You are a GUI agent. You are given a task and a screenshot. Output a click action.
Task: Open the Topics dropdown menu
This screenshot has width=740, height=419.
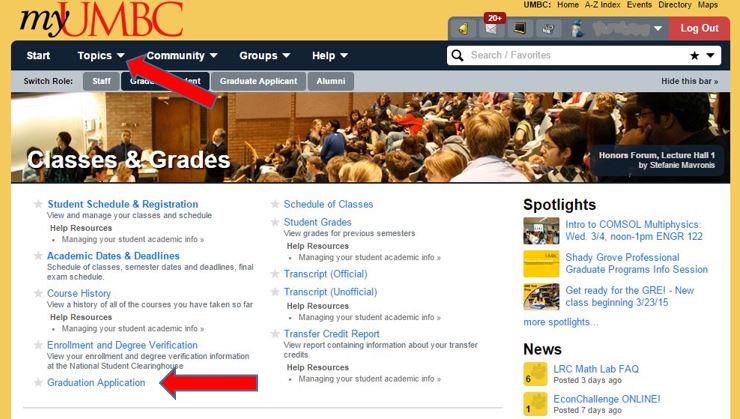(x=101, y=56)
